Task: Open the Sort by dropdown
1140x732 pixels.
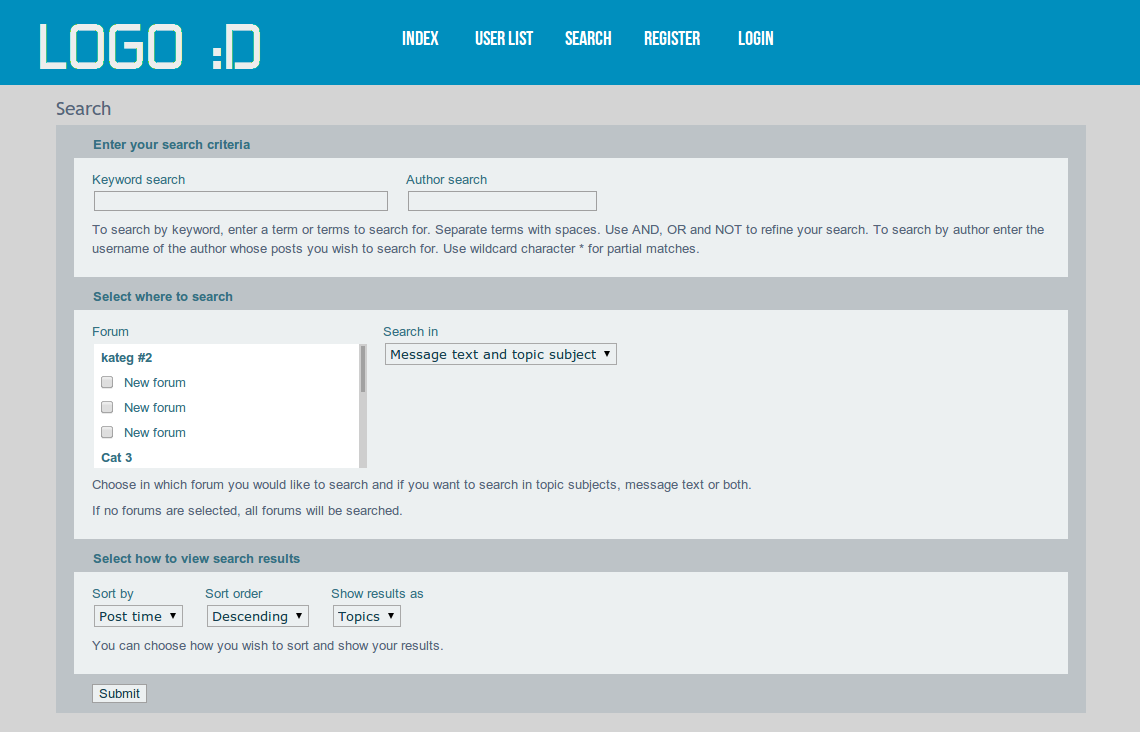Action: click(x=138, y=616)
